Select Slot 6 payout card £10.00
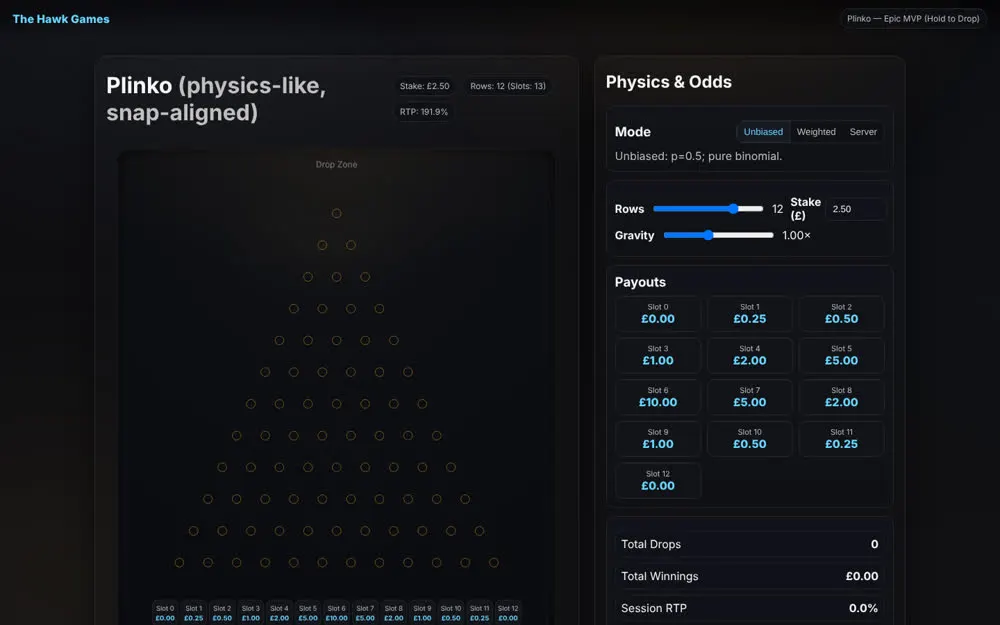 coord(658,397)
